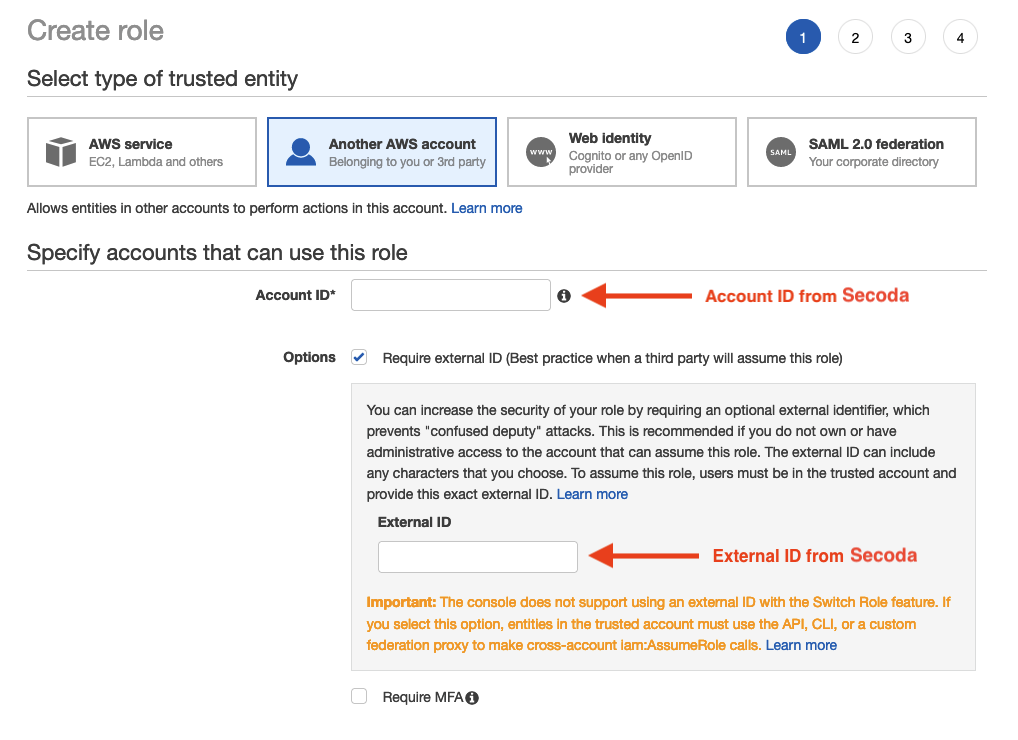
Task: Click into the External ID text box
Action: (477, 557)
